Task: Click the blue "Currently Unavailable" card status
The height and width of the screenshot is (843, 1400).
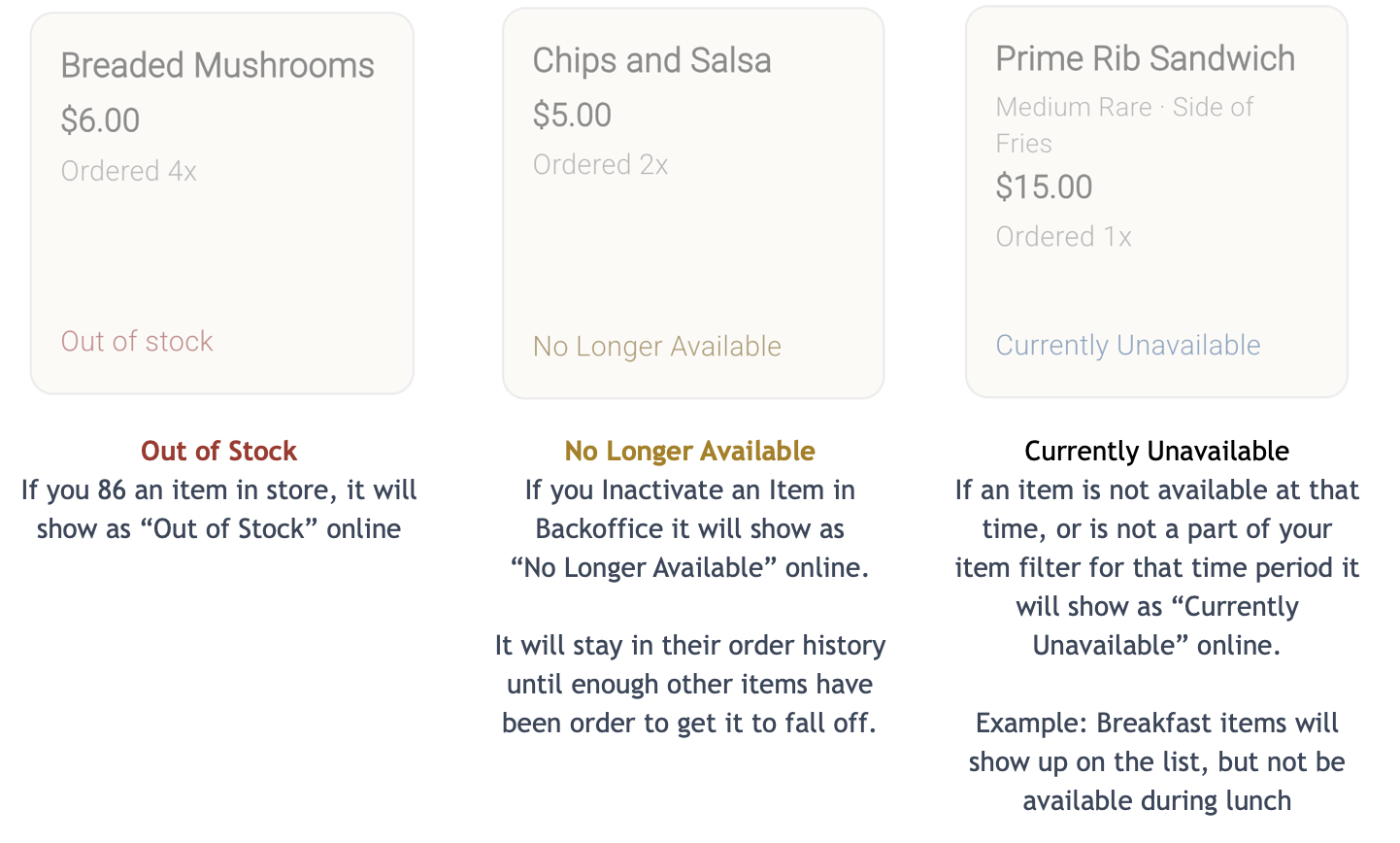Action: pos(1127,346)
